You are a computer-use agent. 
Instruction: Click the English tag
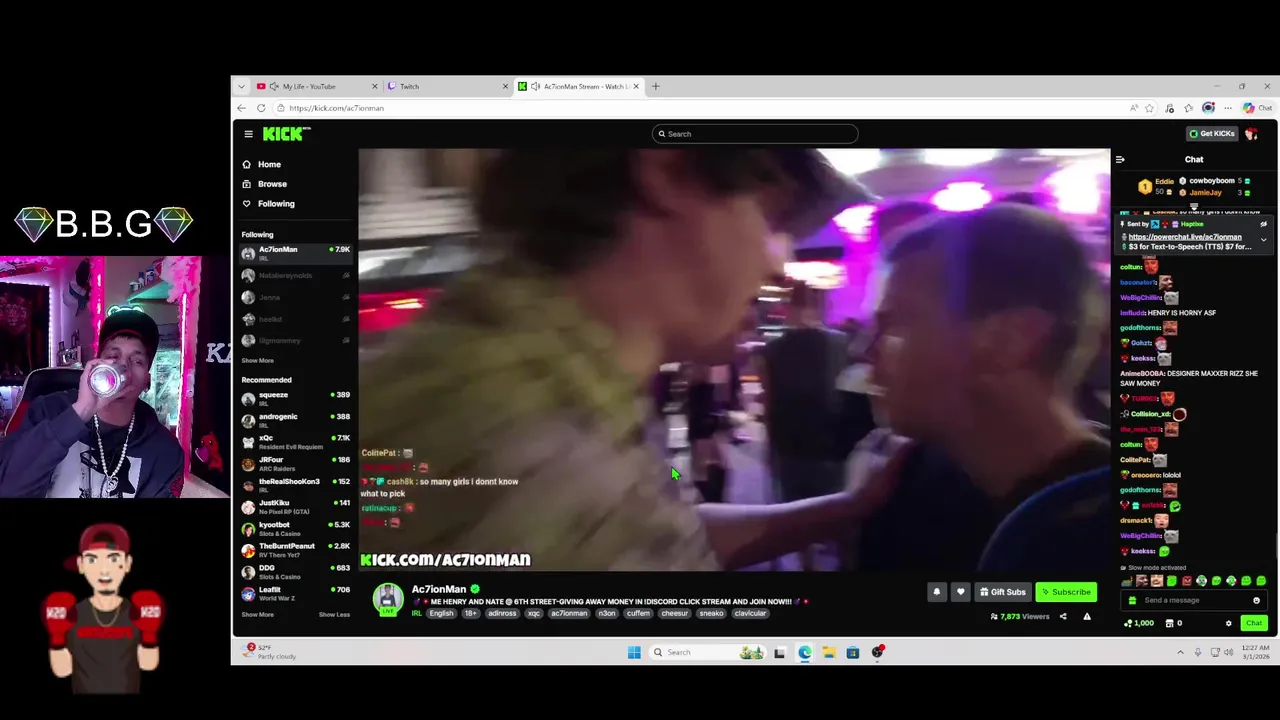click(x=441, y=613)
